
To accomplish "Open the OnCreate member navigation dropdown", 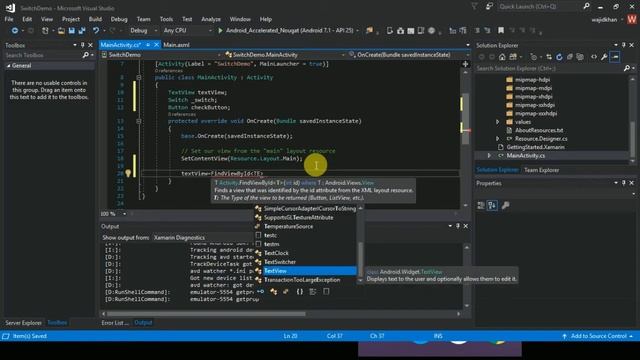I will coord(409,55).
